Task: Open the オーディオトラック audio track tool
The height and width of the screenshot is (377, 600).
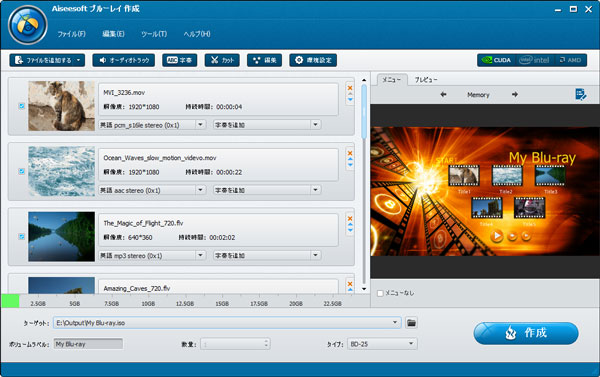Action: pyautogui.click(x=124, y=60)
